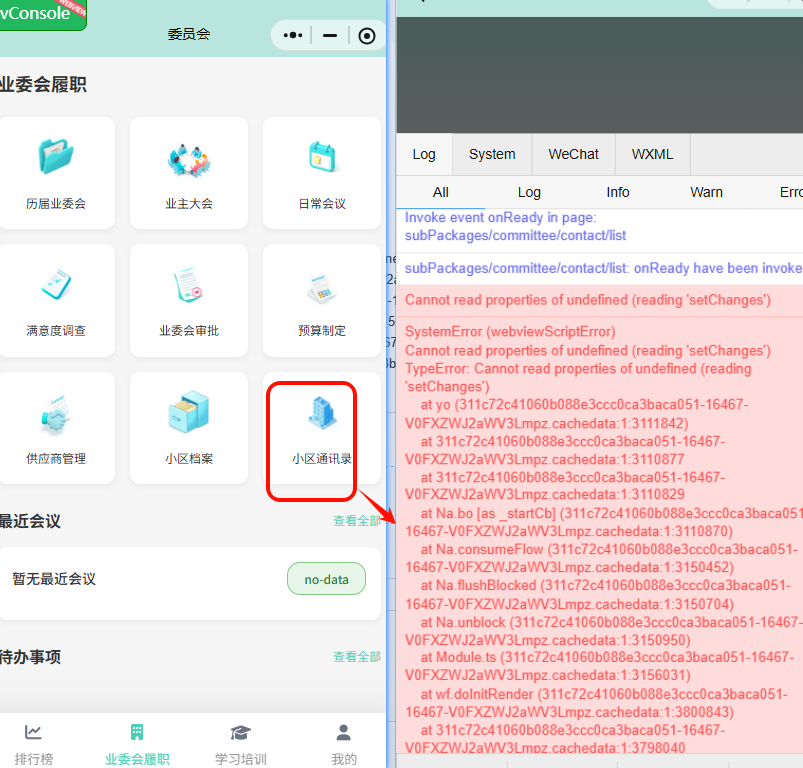Open the capsule more-options menu

[291, 35]
